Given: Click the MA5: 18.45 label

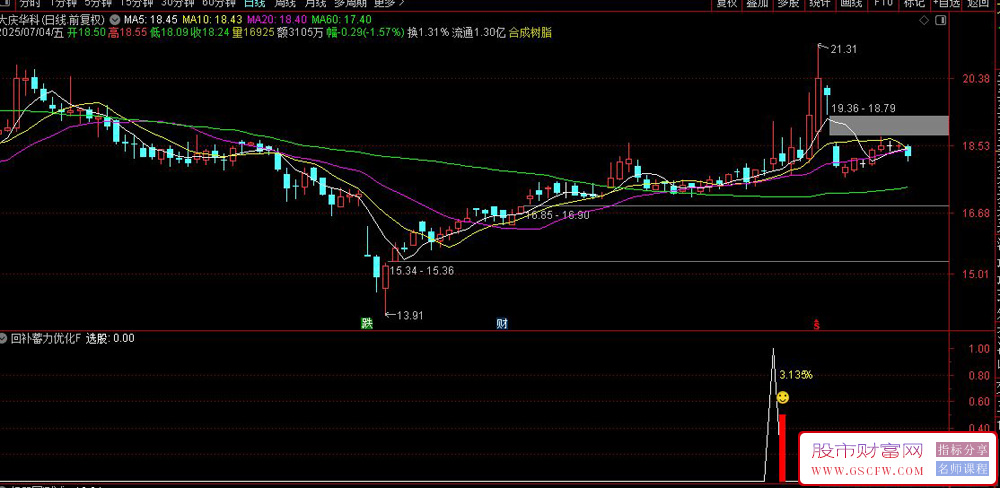Looking at the screenshot, I should tap(150, 19).
